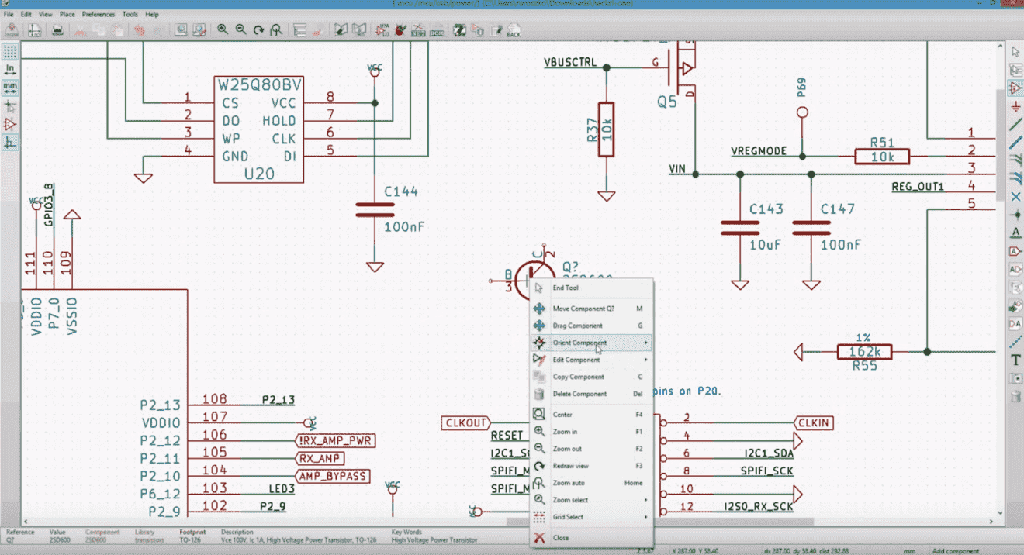Switch units to inches
The image size is (1024, 555).
click(x=10, y=69)
